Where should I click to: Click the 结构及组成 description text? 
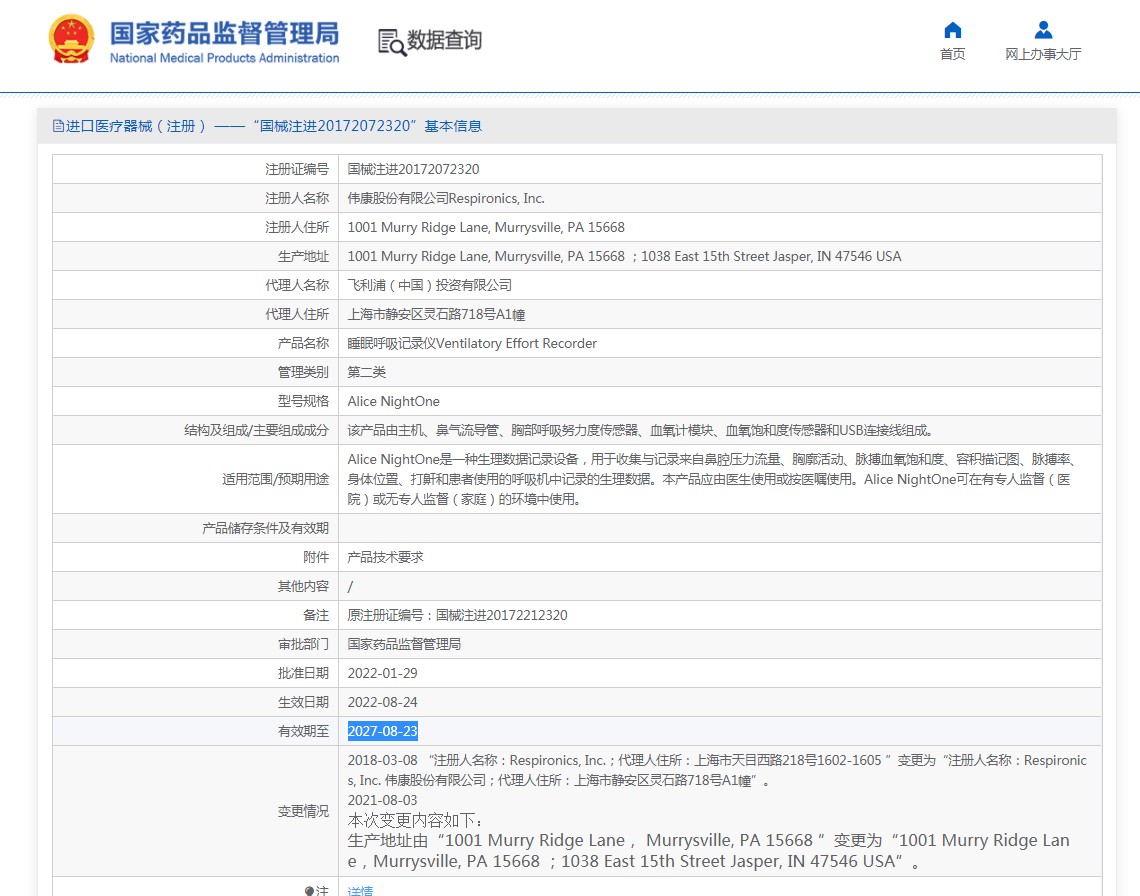point(641,431)
